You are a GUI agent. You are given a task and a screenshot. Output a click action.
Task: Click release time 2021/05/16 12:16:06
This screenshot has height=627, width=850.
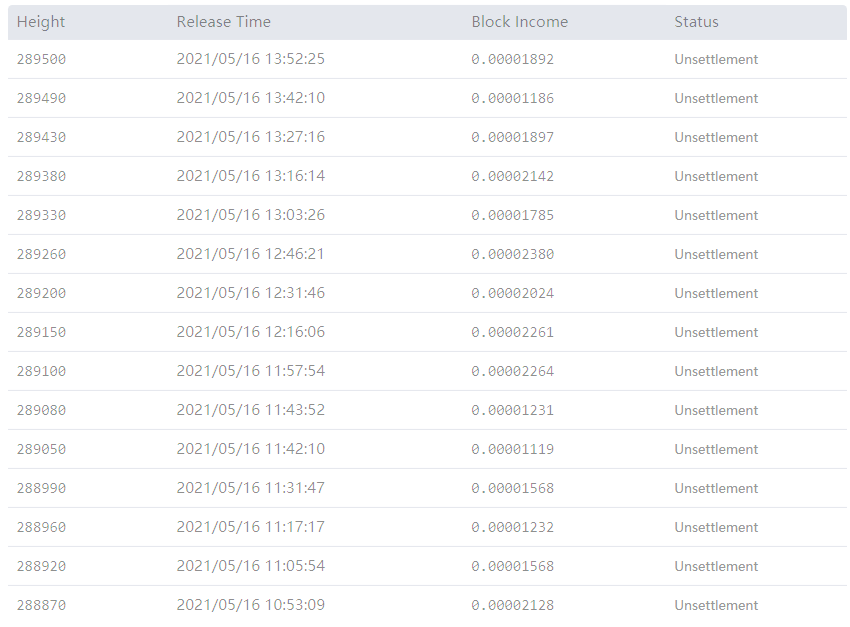click(x=251, y=332)
